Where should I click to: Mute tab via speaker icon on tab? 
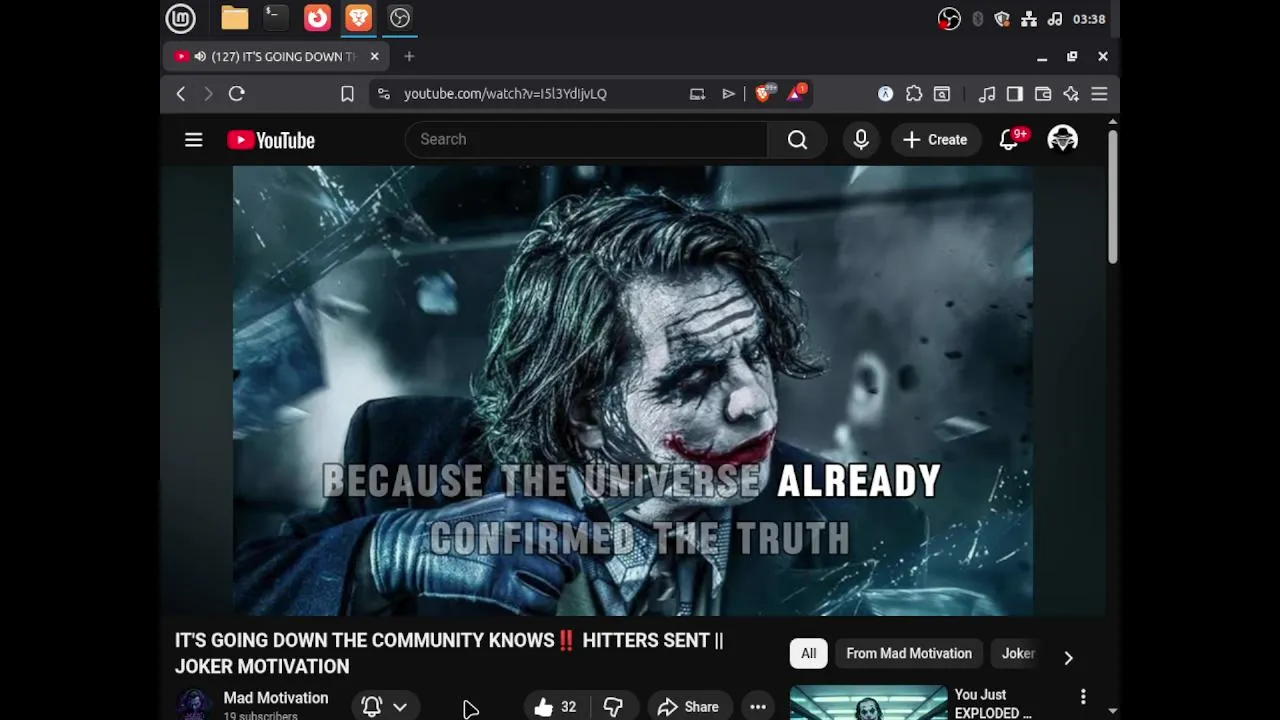pos(200,57)
